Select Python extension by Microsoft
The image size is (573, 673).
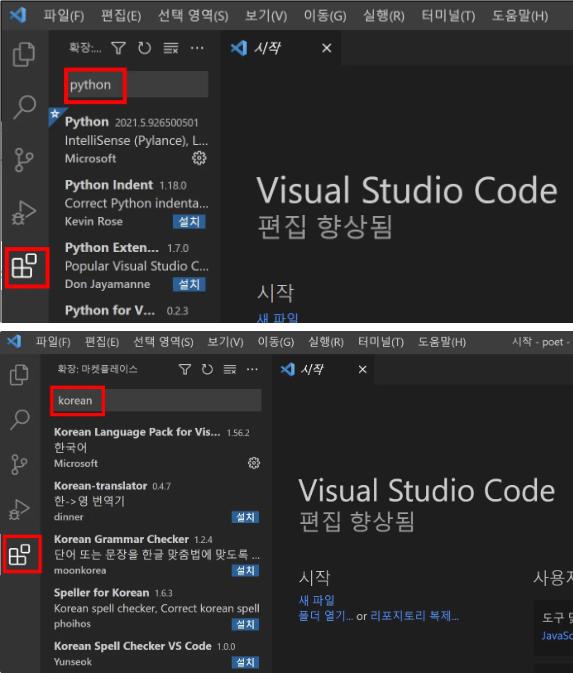[x=136, y=140]
